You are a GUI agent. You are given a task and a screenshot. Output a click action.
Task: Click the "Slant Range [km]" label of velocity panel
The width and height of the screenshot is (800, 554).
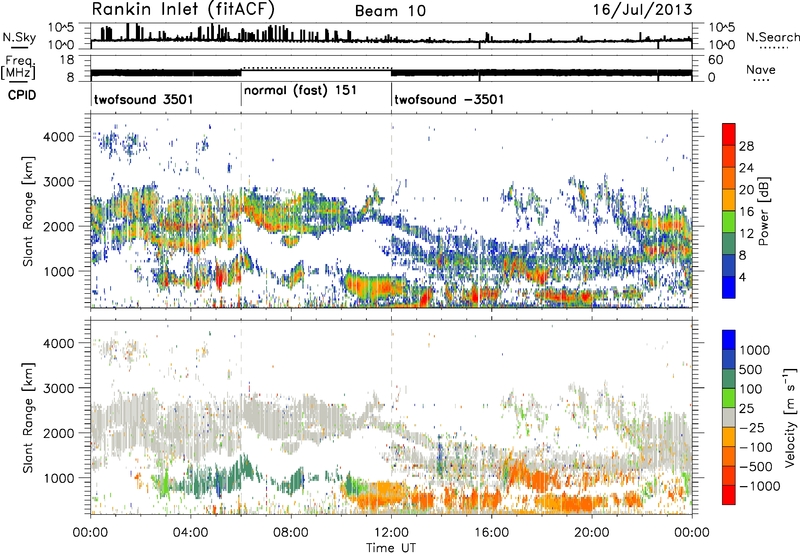click(28, 417)
